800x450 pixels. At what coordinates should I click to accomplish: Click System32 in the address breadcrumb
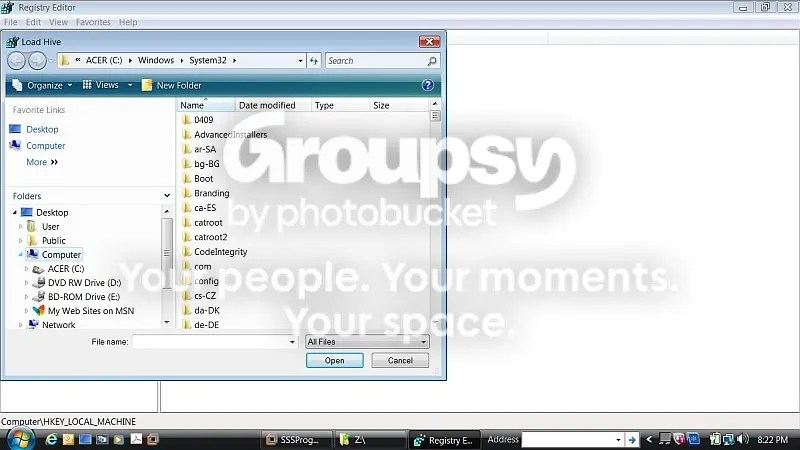coord(208,60)
